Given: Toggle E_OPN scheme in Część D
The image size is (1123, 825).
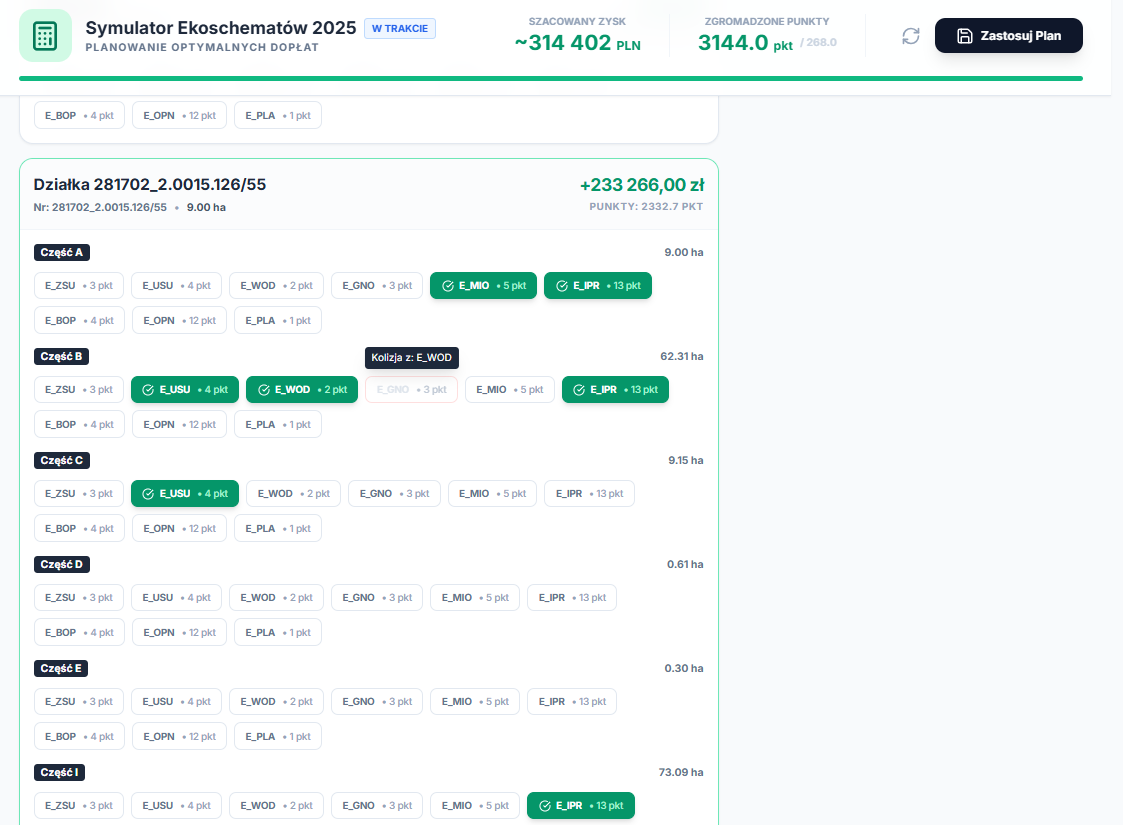Looking at the screenshot, I should [x=179, y=632].
